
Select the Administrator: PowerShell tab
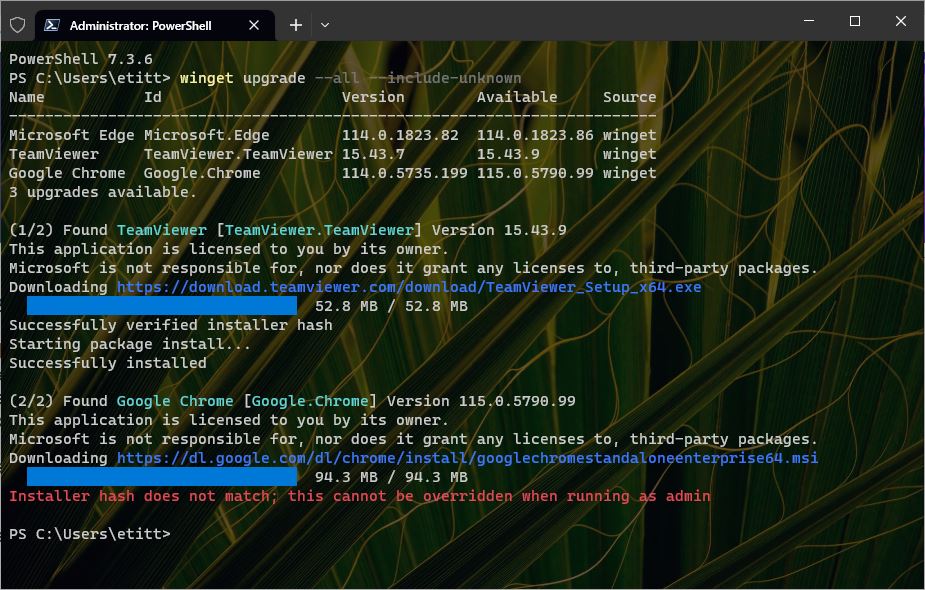click(x=140, y=25)
